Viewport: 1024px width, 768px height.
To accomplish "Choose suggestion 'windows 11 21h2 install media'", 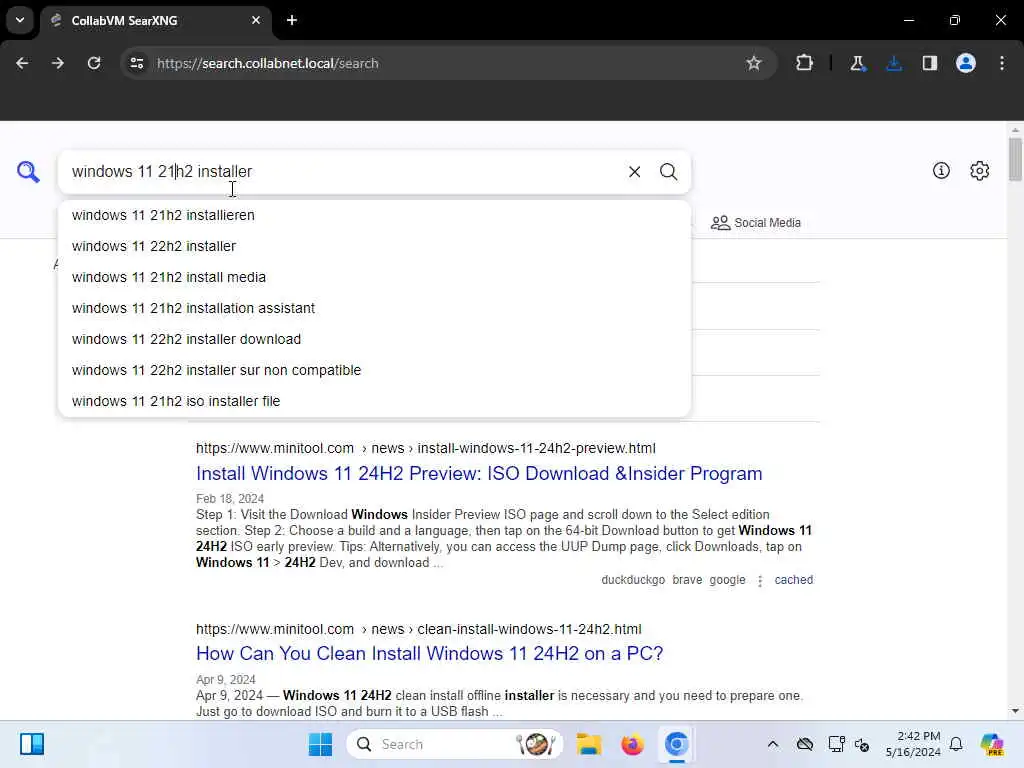I will pos(374,278).
